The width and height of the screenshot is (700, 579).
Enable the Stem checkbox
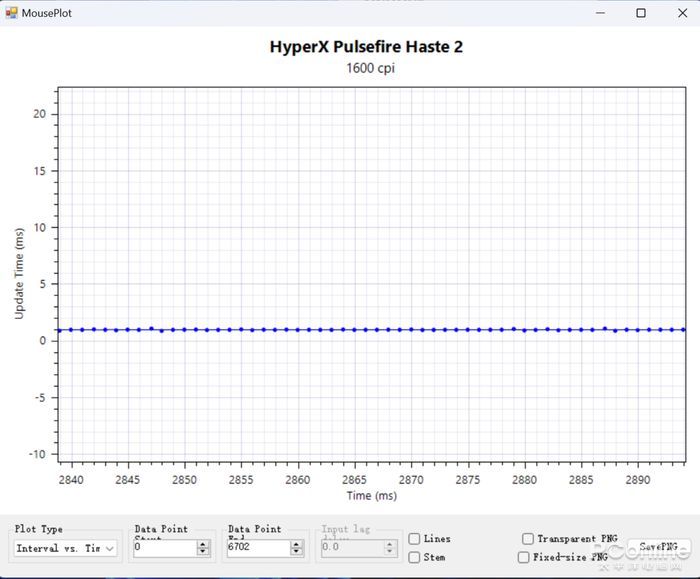[x=414, y=557]
